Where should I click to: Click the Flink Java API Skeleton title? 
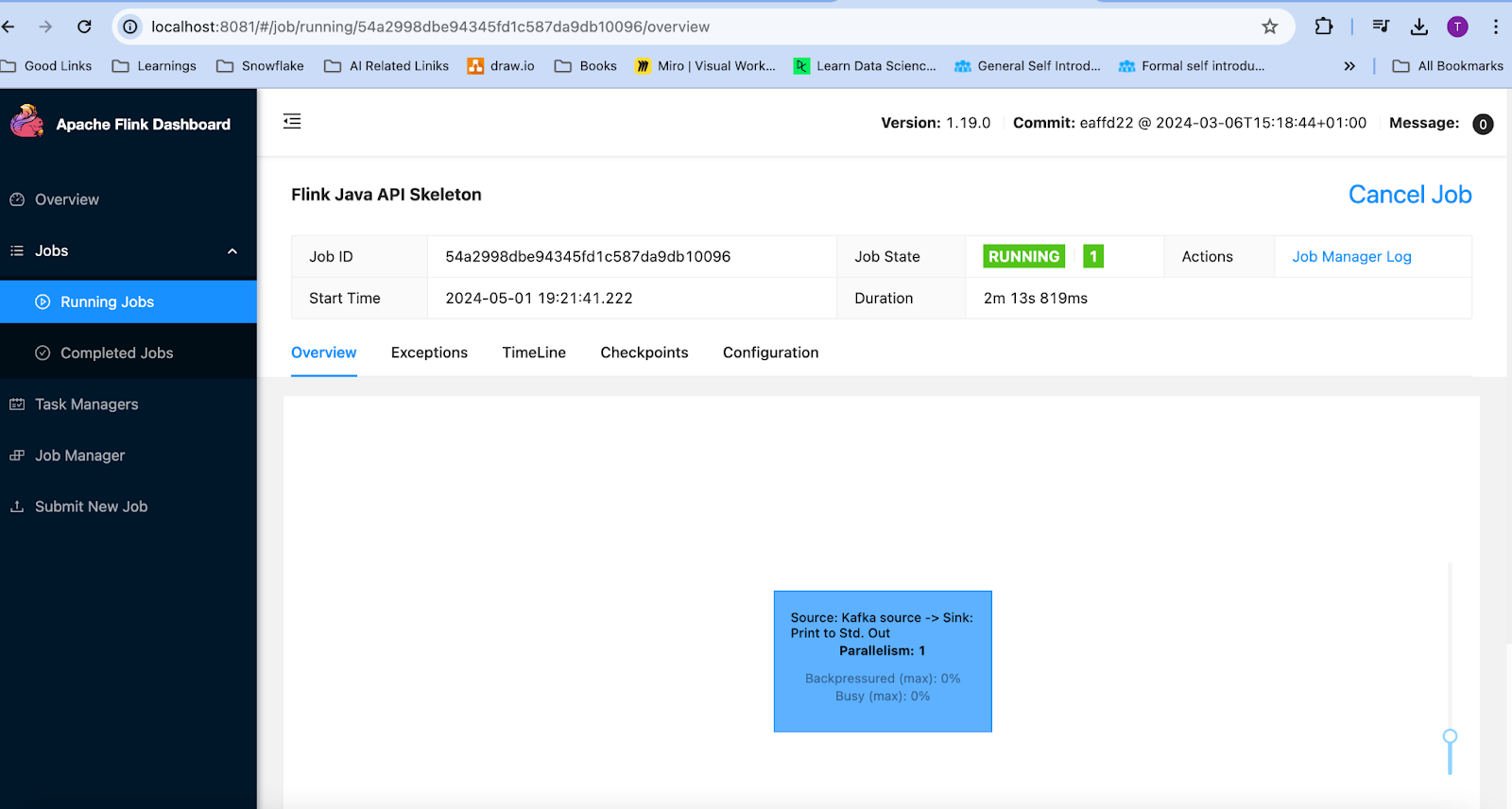click(x=387, y=195)
